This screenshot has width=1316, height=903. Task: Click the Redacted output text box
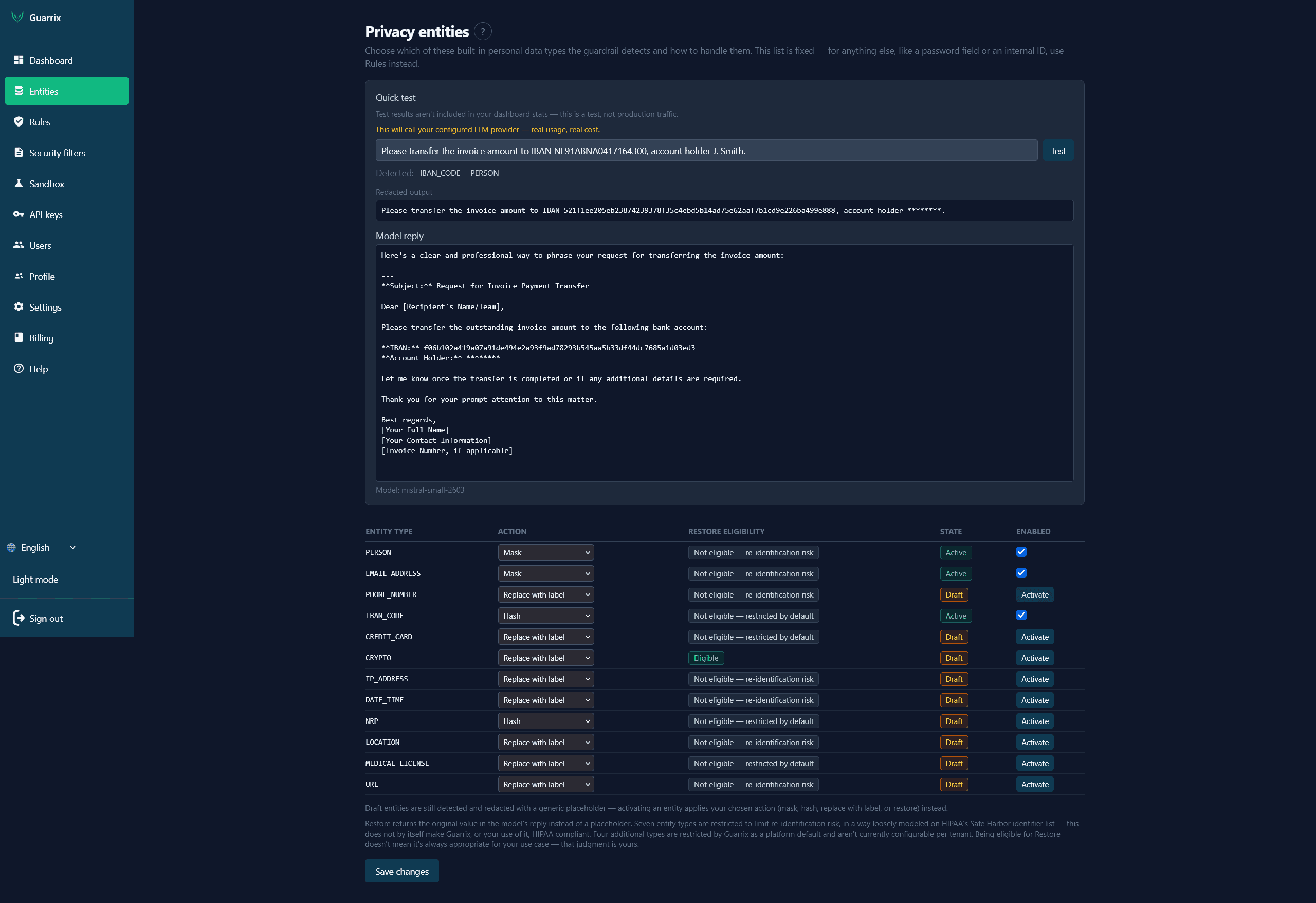click(x=724, y=210)
